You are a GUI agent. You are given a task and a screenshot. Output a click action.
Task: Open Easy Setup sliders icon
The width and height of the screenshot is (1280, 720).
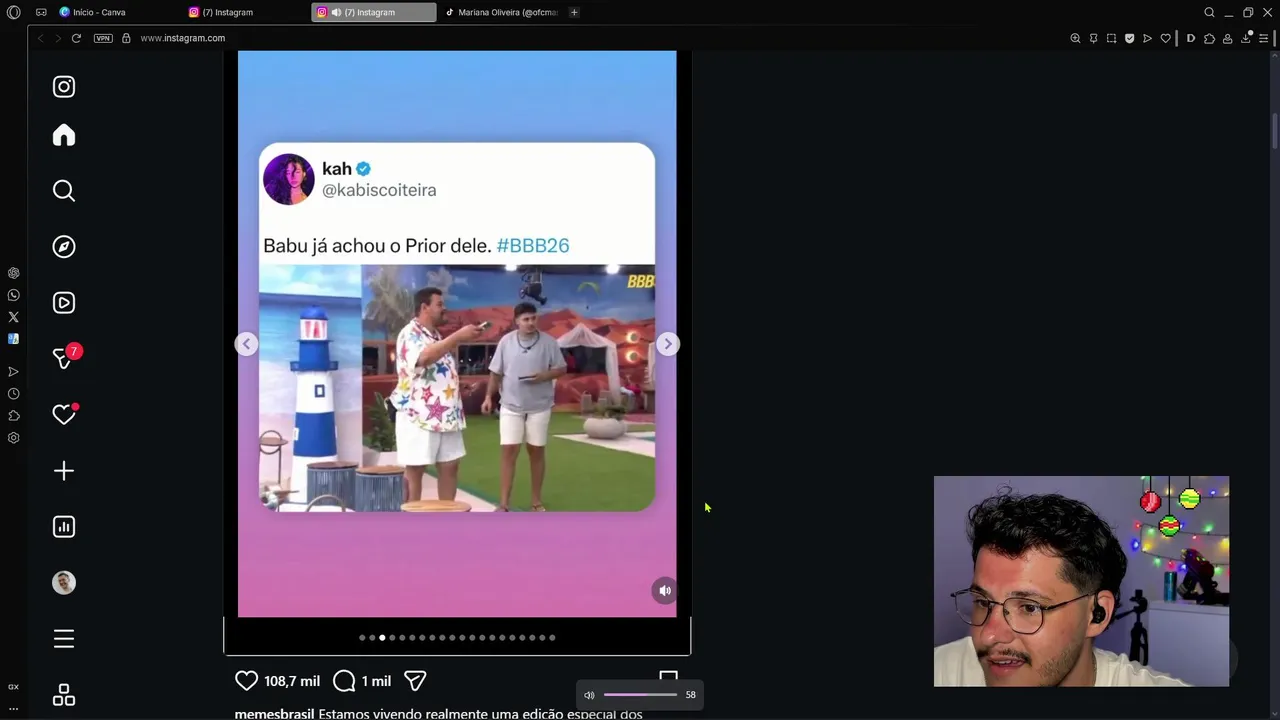click(x=1264, y=38)
